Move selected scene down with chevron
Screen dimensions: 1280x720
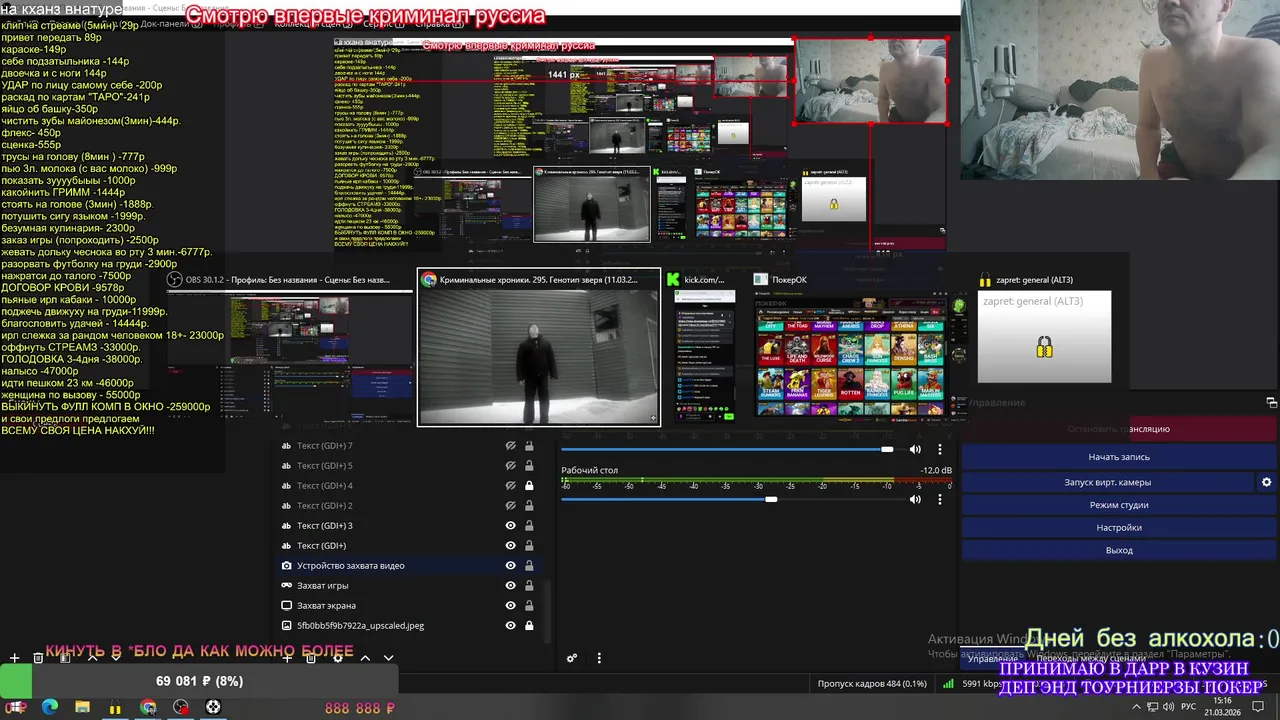117,658
